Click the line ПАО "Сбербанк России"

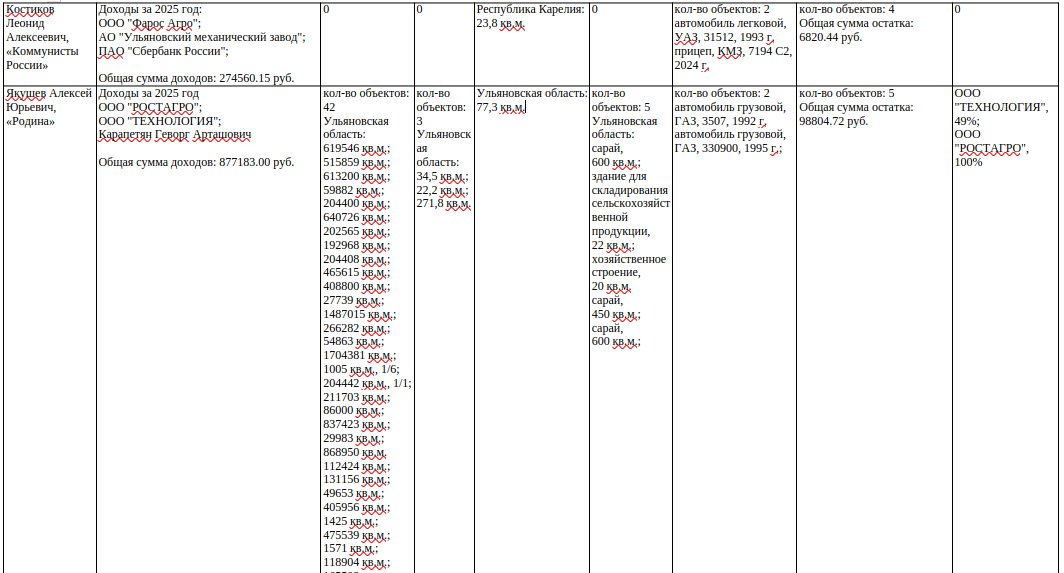point(164,51)
